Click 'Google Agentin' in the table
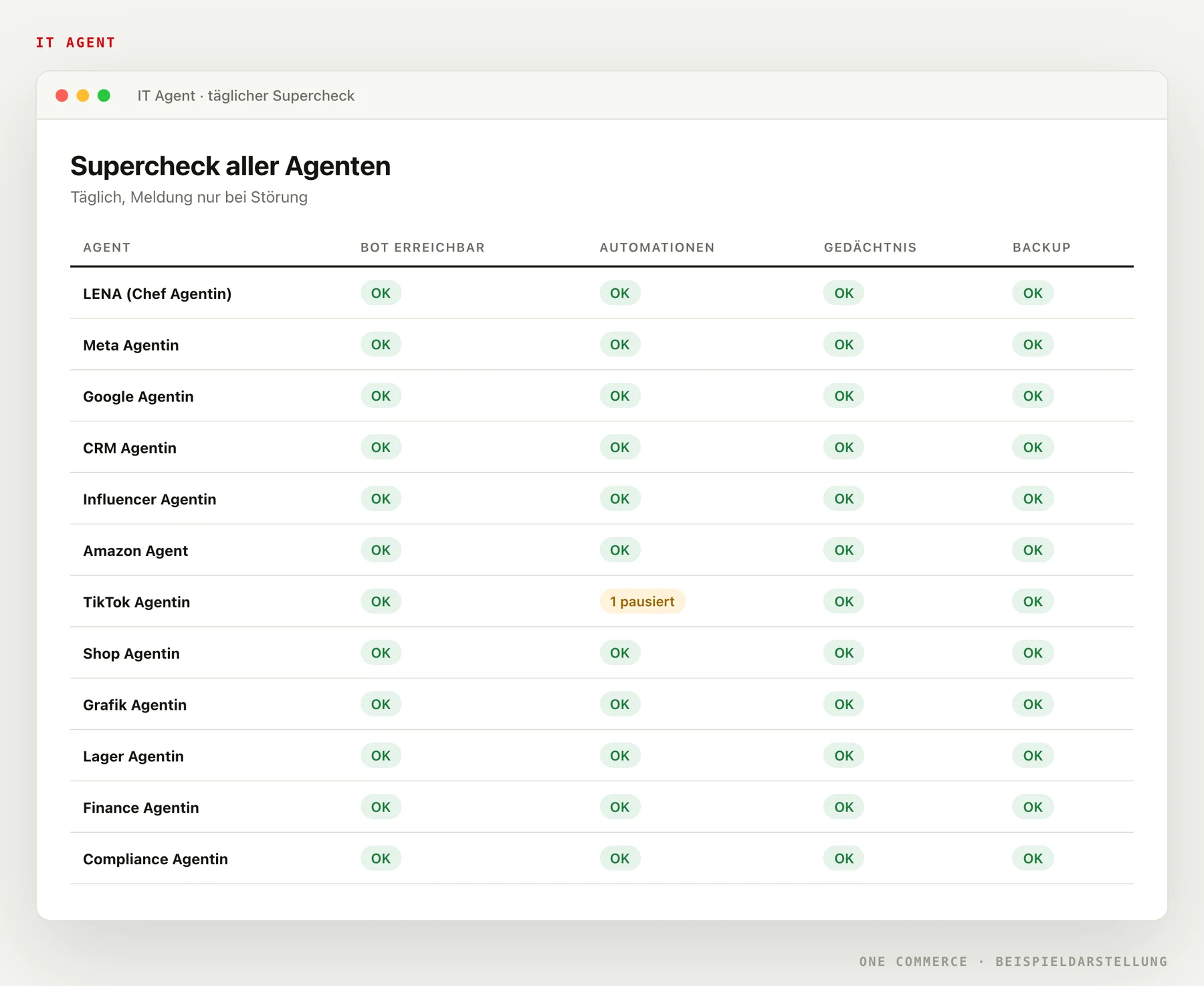1204x986 pixels. [138, 397]
